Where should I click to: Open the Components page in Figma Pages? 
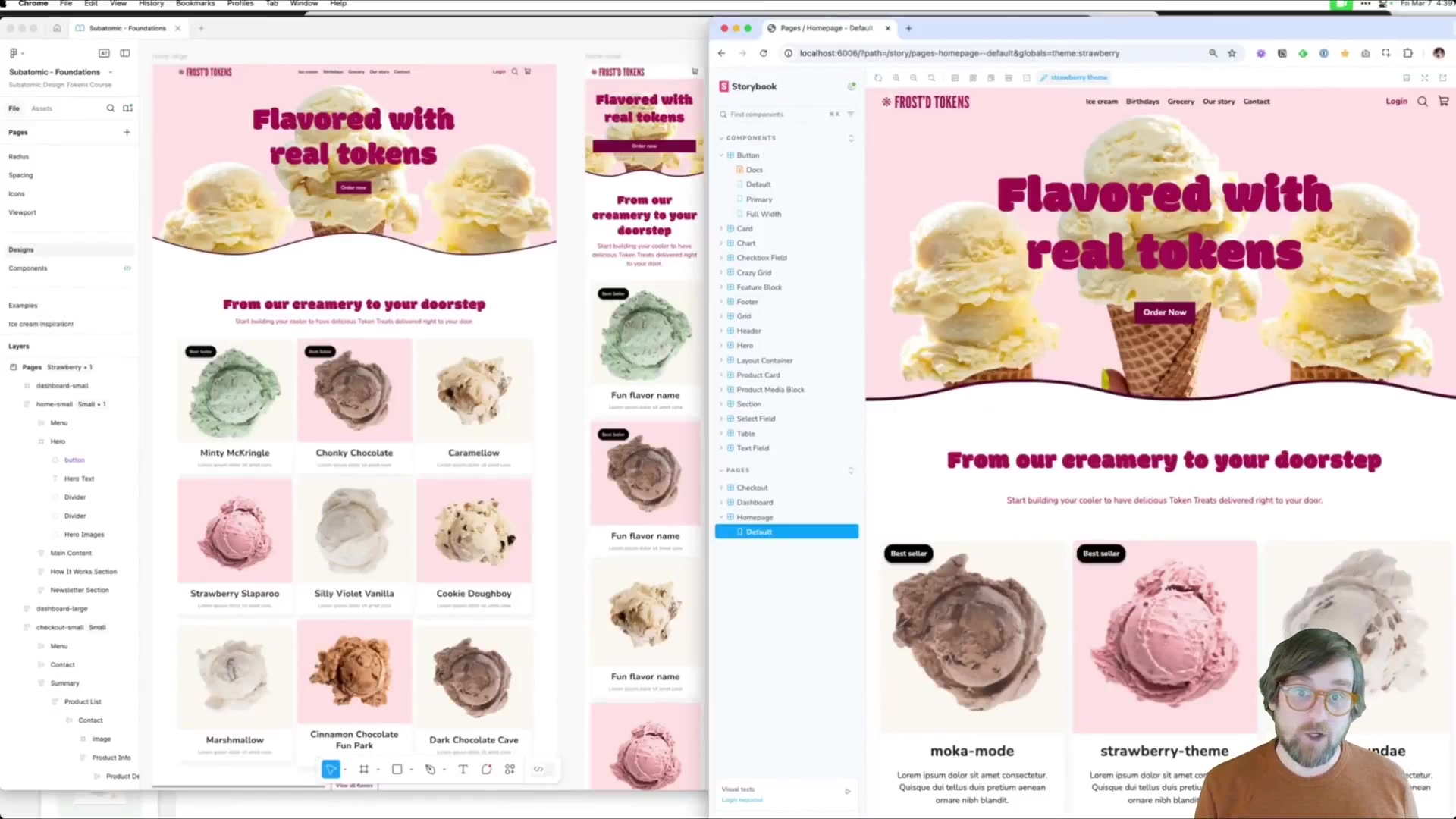(28, 268)
